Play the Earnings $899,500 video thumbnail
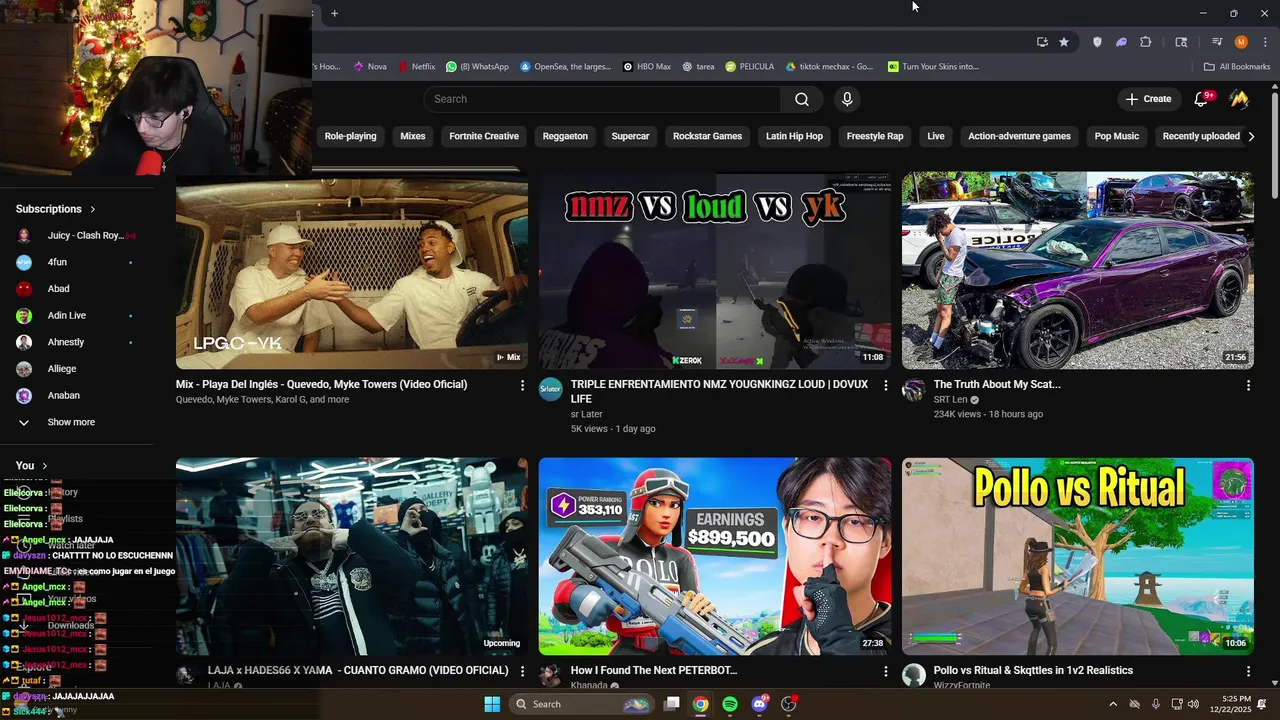The width and height of the screenshot is (1280, 720). [715, 556]
